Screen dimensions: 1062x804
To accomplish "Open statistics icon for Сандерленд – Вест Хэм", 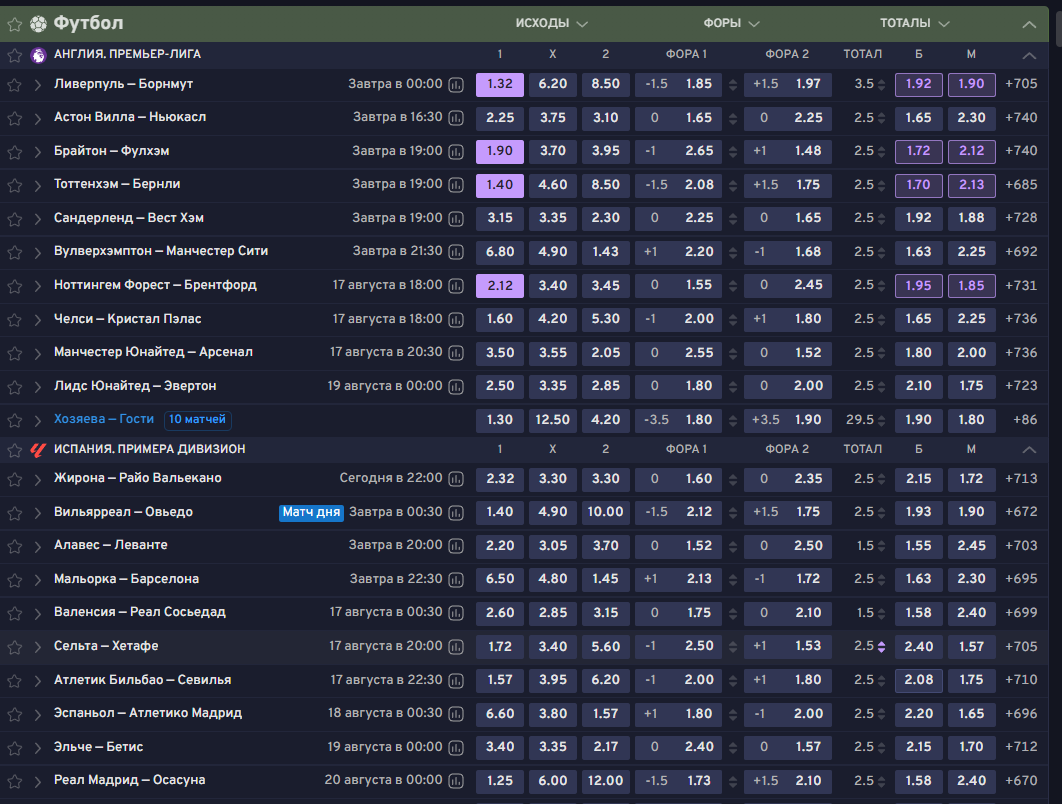I will pyautogui.click(x=456, y=219).
